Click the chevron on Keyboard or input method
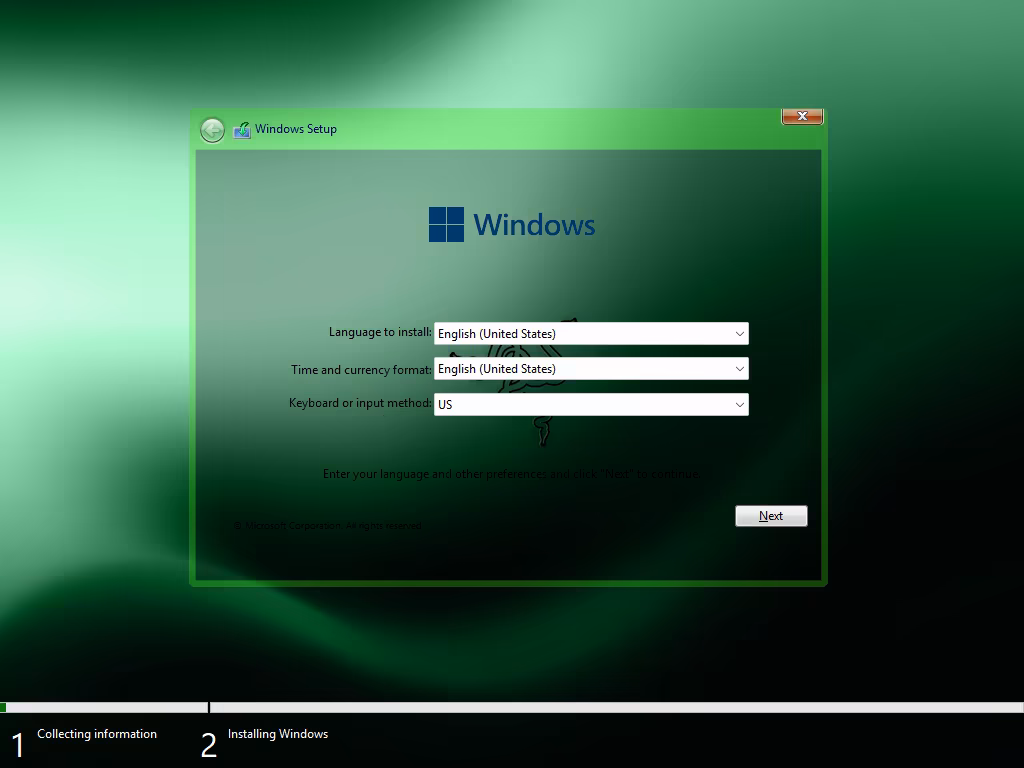1024x768 pixels. click(x=739, y=405)
